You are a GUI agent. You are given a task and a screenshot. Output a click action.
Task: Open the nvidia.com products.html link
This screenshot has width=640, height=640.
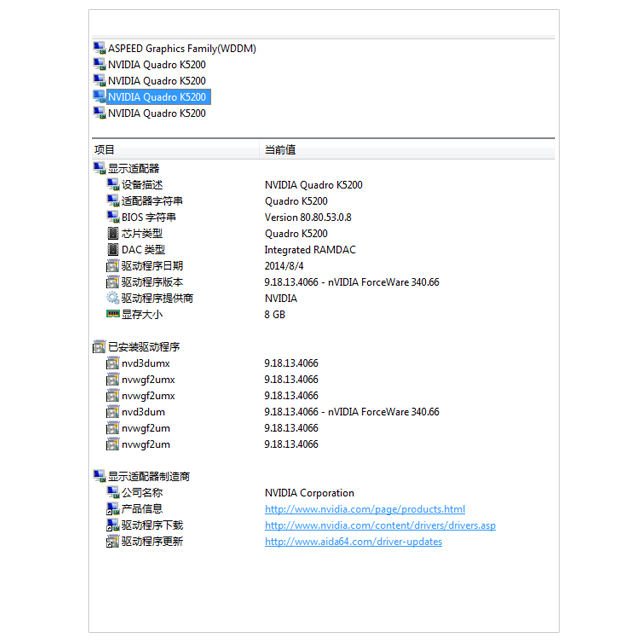click(x=365, y=509)
